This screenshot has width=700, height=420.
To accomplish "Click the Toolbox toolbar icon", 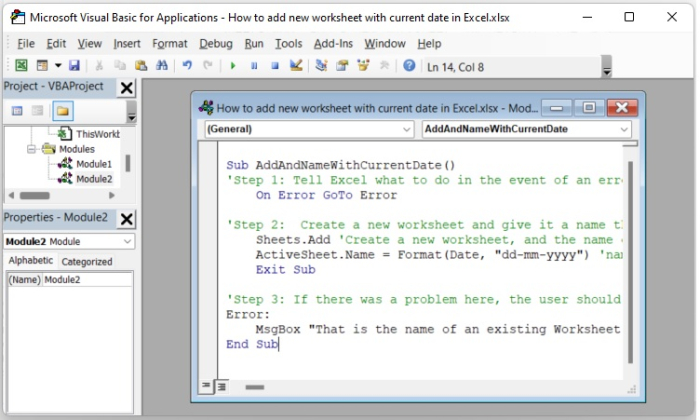I will coord(384,66).
